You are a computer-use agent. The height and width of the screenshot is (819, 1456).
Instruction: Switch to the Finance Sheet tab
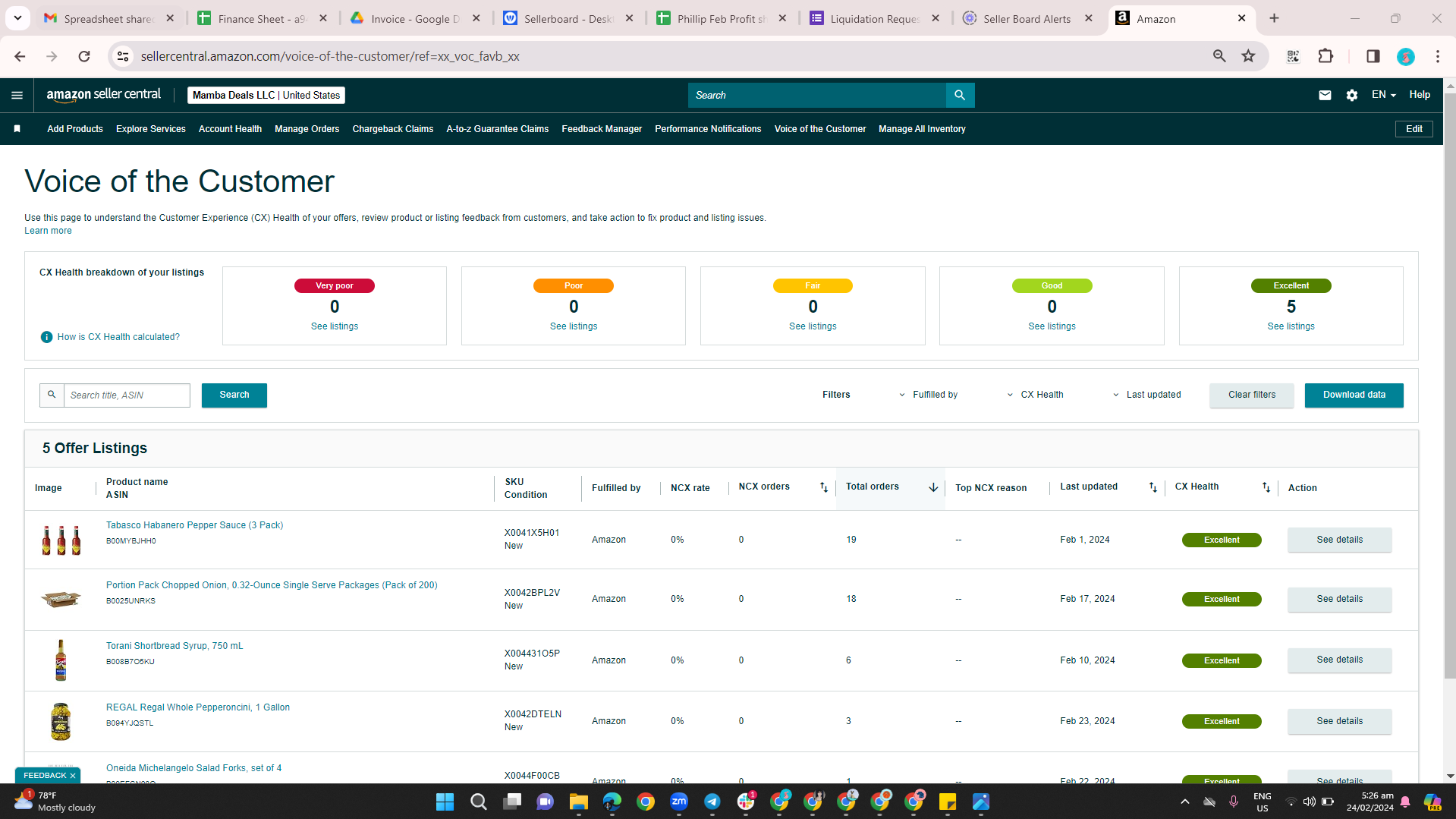pos(263,18)
